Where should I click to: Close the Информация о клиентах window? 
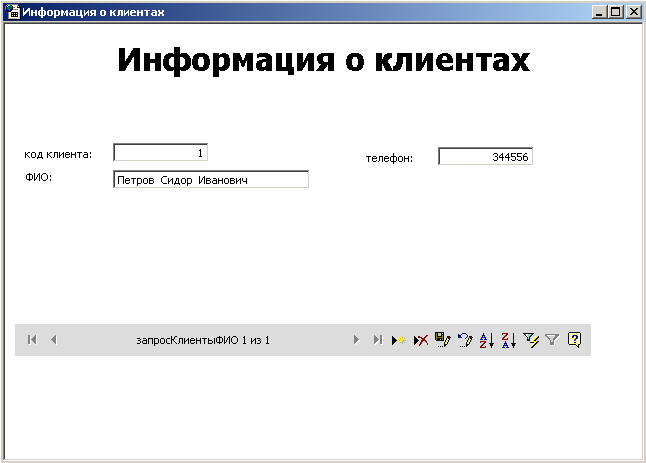pos(633,12)
